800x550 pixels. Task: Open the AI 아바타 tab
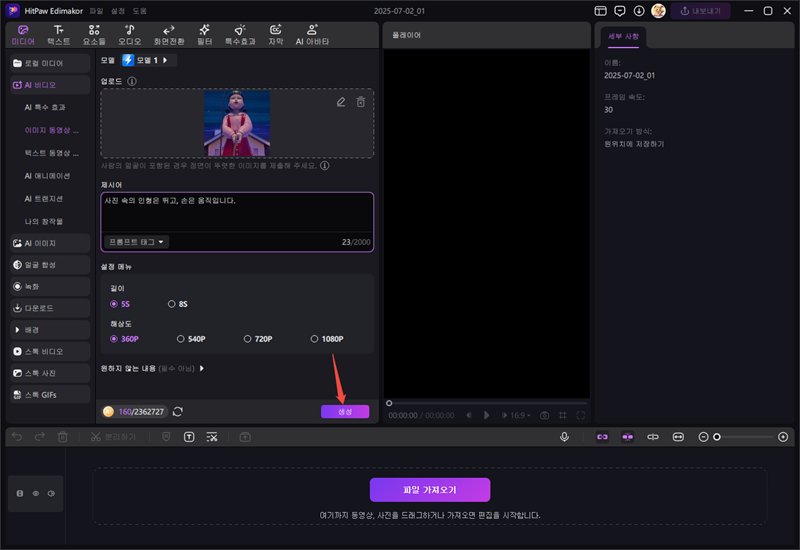312,35
